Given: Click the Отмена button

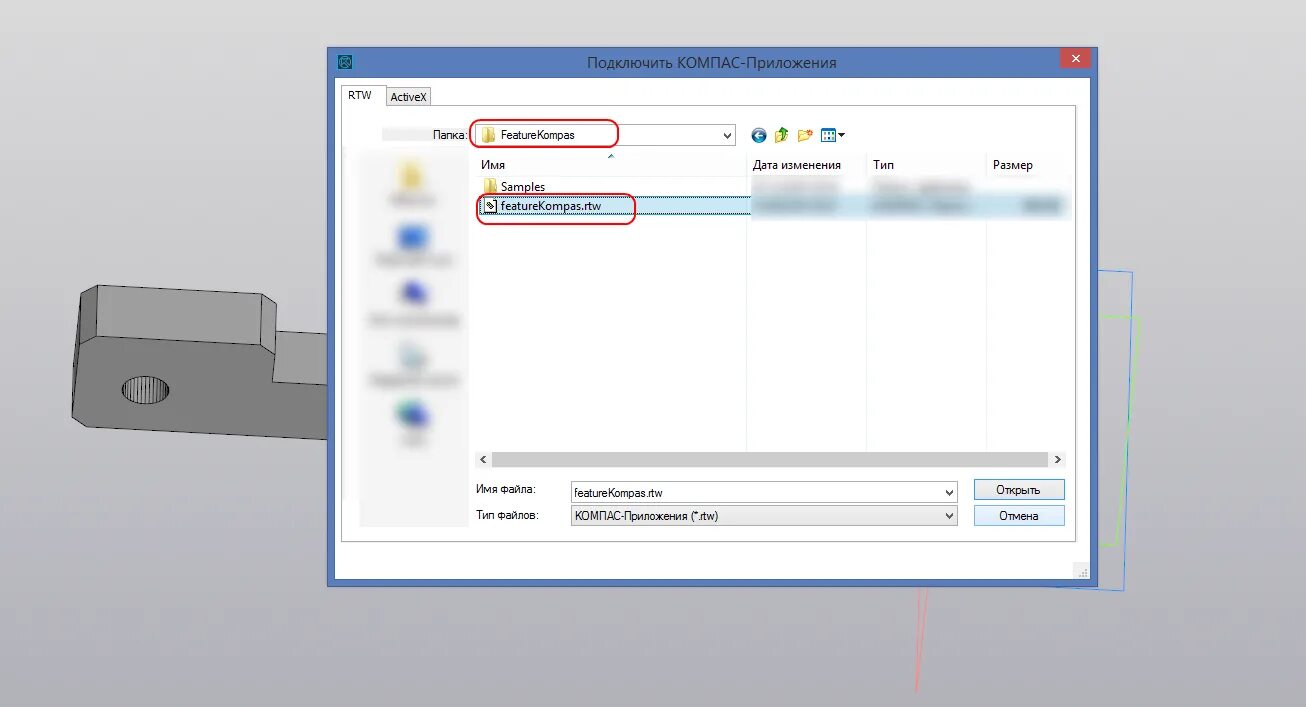Looking at the screenshot, I should pyautogui.click(x=1019, y=516).
